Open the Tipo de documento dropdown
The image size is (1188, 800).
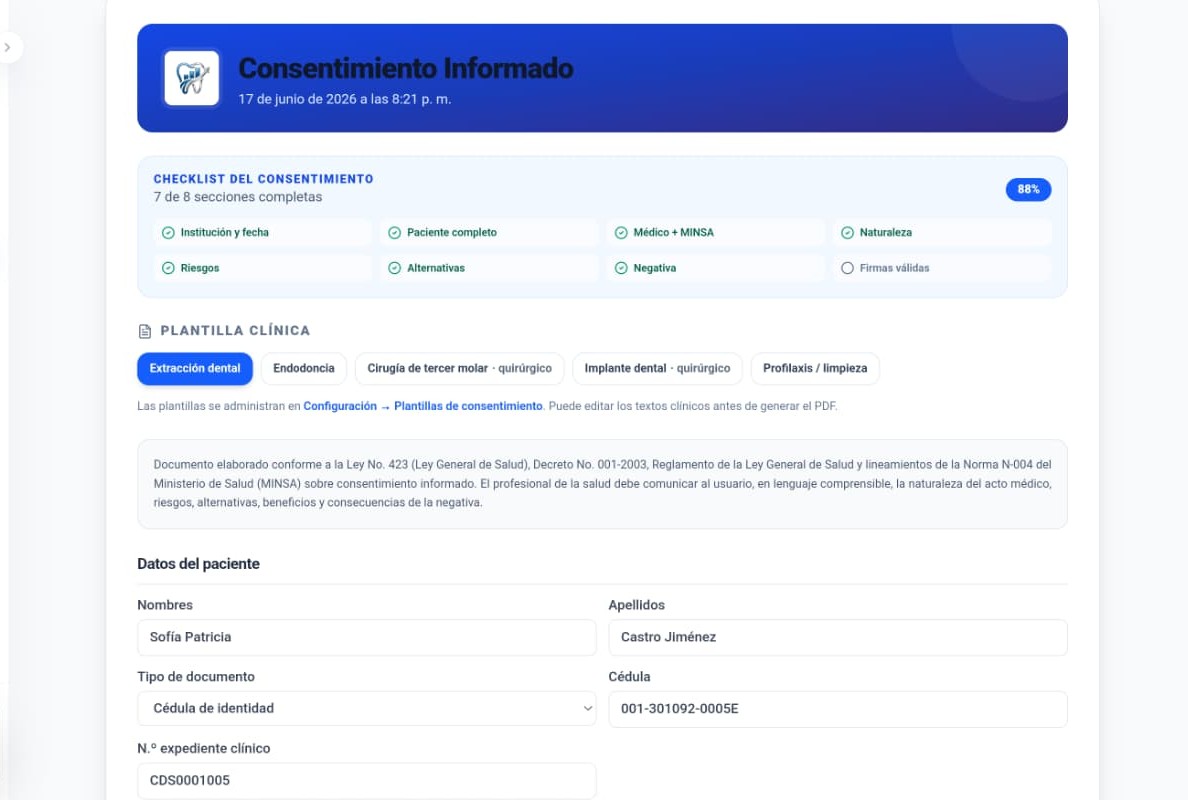pos(367,708)
